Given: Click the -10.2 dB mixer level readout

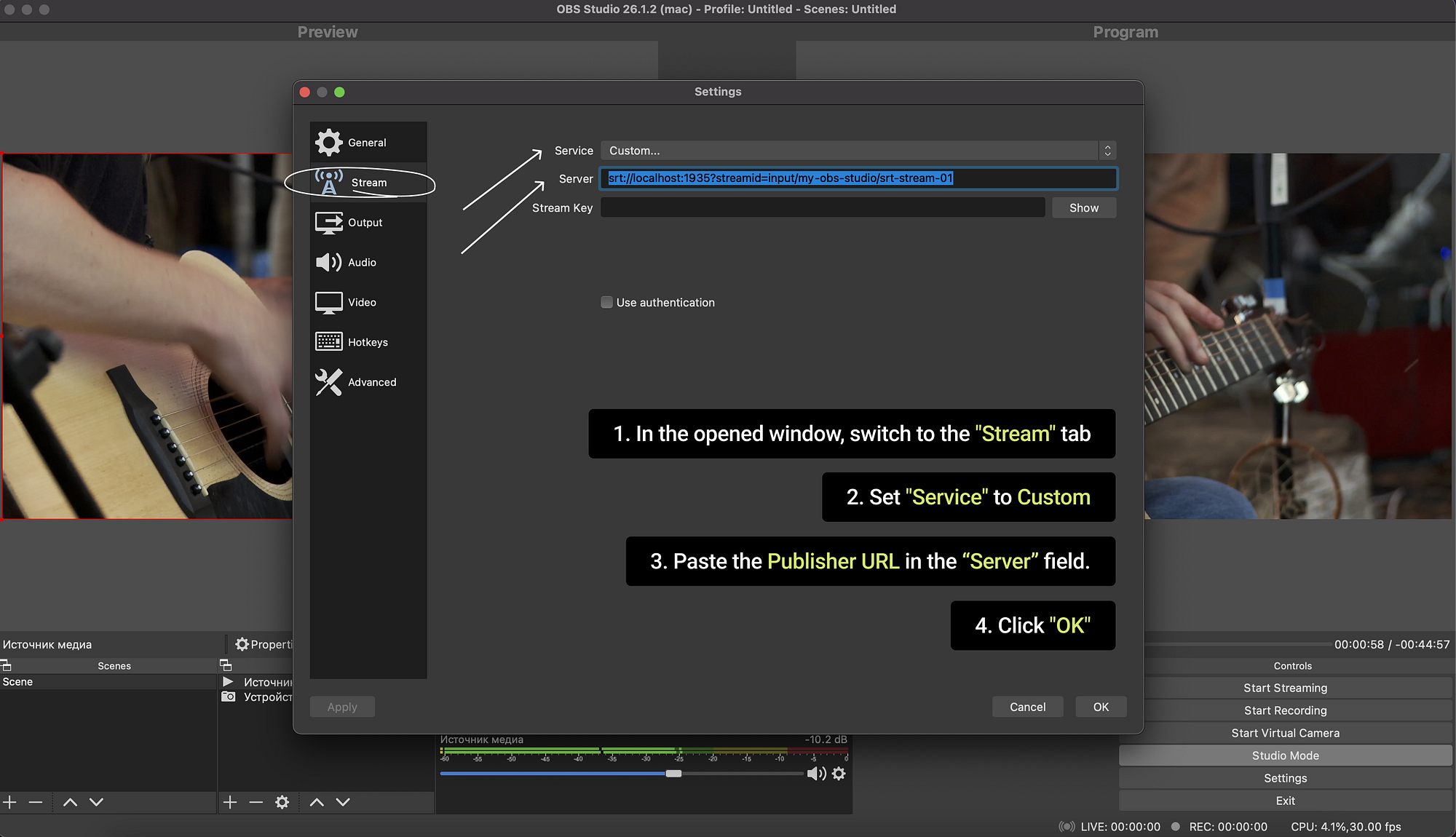Looking at the screenshot, I should (826, 739).
